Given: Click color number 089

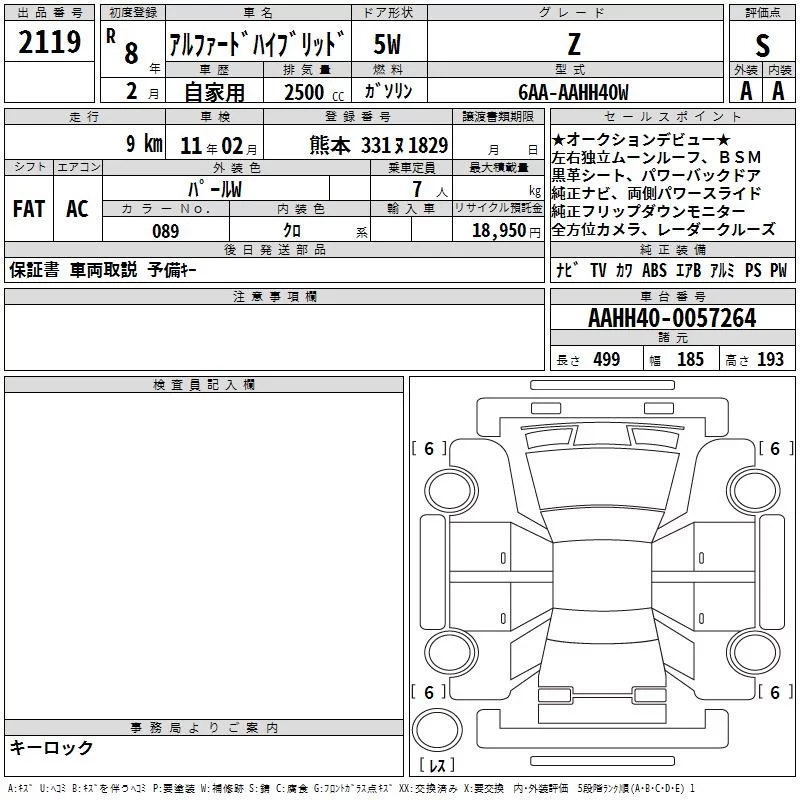Looking at the screenshot, I should pos(165,231).
